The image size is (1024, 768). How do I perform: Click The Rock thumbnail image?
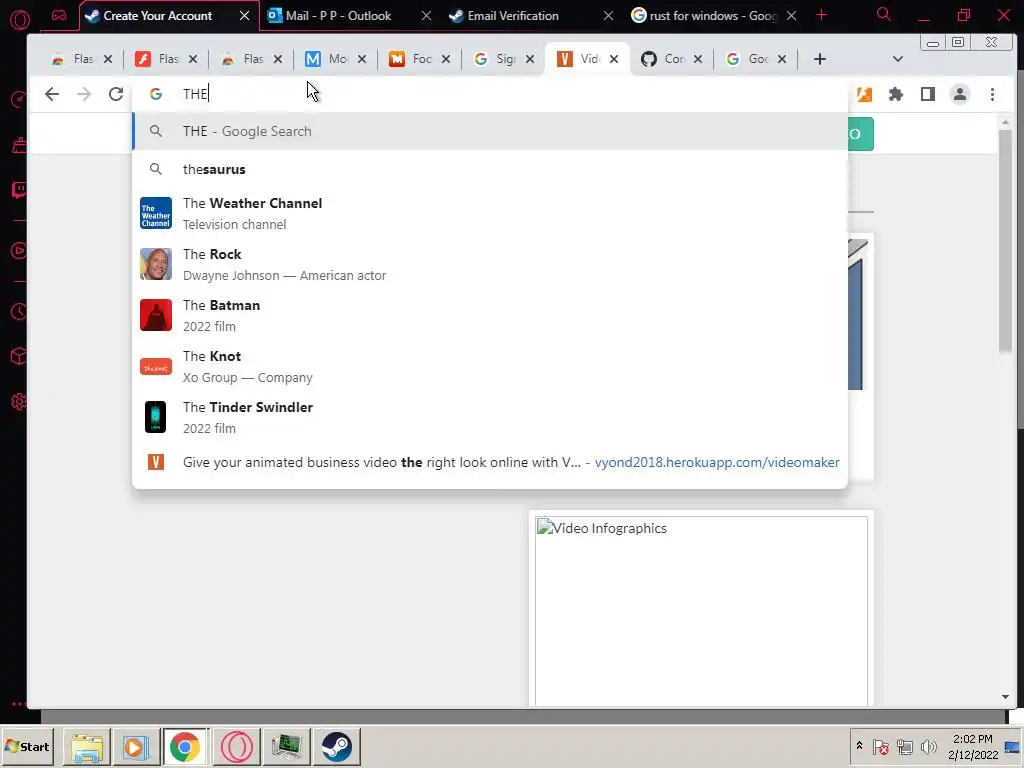155,264
